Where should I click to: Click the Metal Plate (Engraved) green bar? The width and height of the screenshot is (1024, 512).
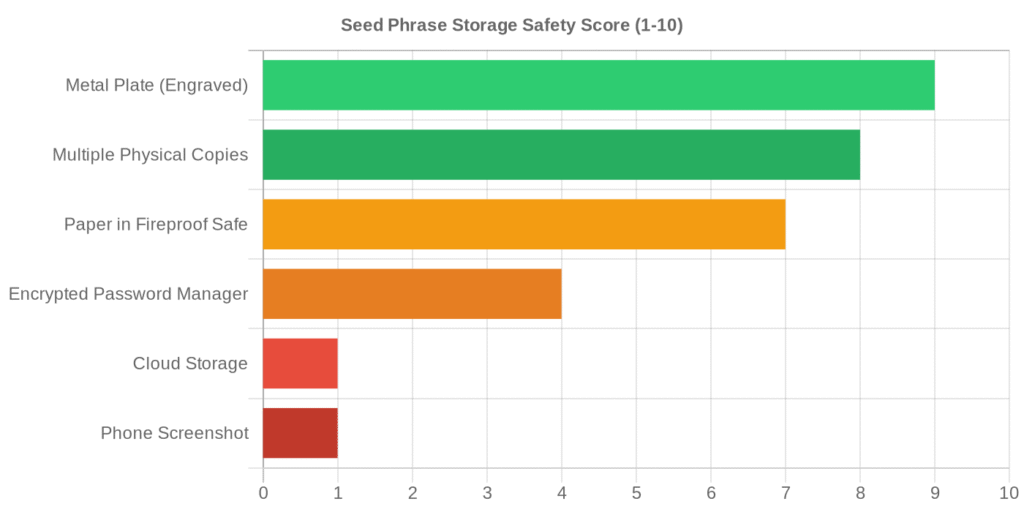[598, 85]
